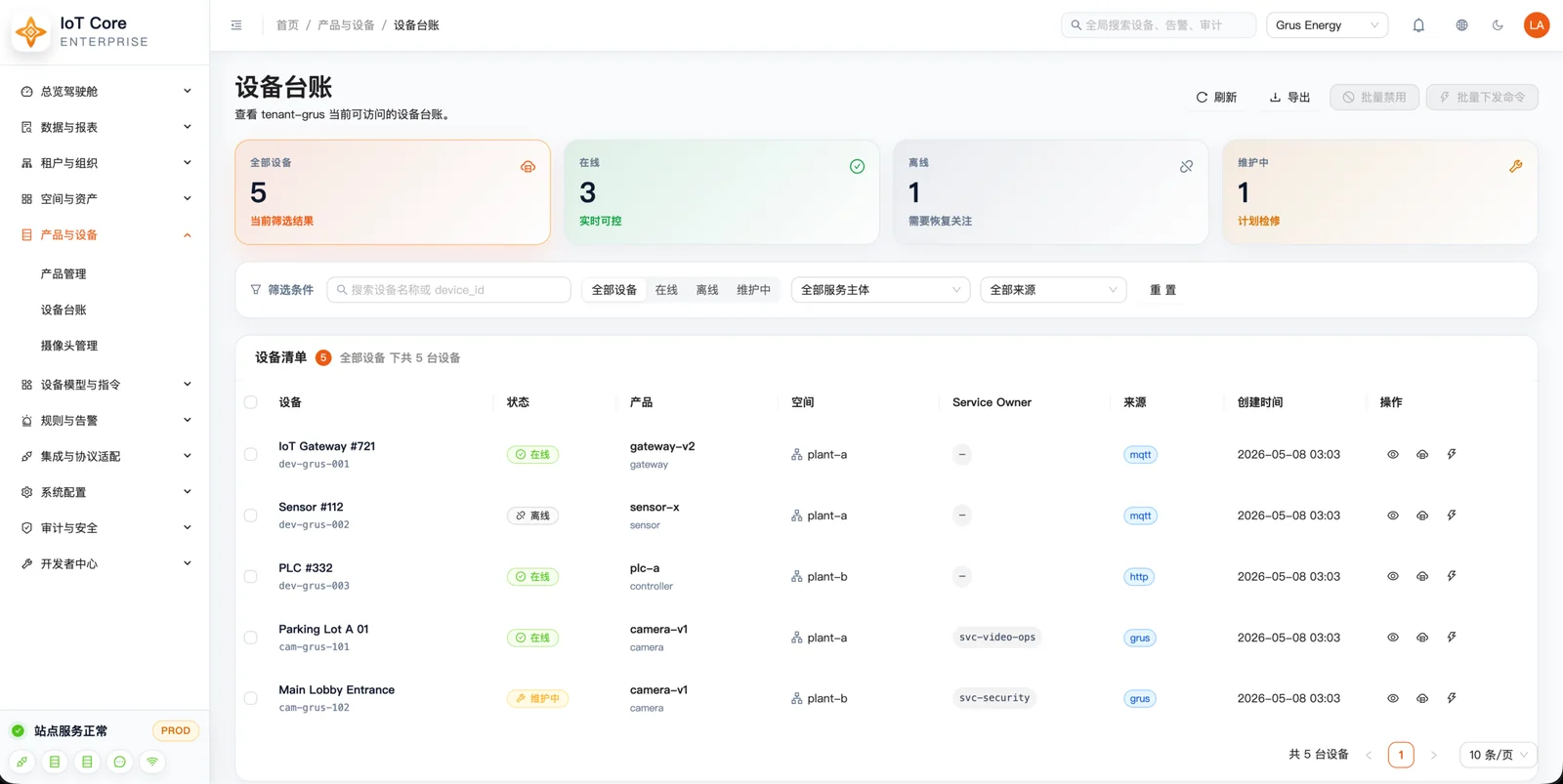Go to 首页 breadcrumb link
This screenshot has width=1563, height=784.
(287, 25)
